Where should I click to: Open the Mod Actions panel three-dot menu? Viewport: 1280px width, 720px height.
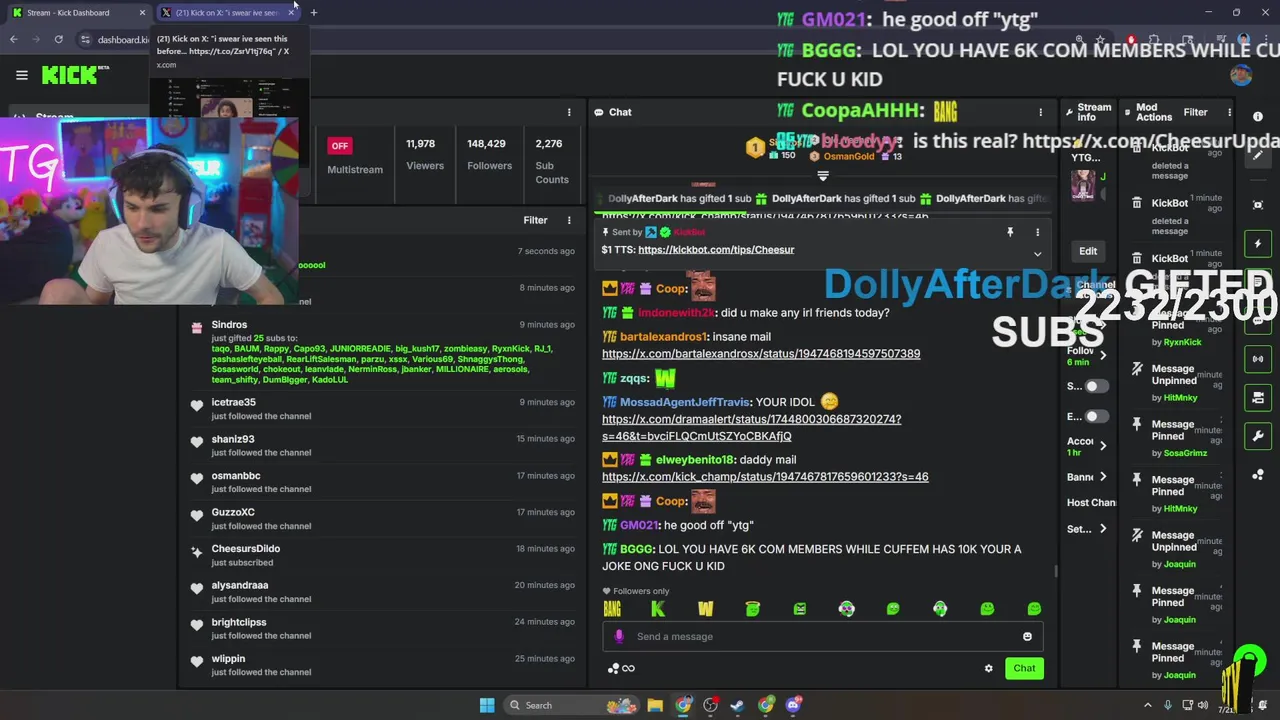[x=1231, y=112]
